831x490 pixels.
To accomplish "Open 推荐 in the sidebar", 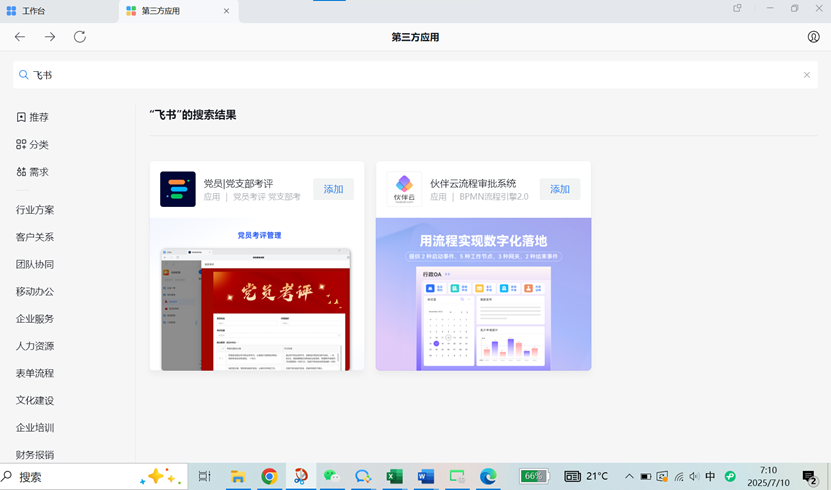I will coord(32,117).
